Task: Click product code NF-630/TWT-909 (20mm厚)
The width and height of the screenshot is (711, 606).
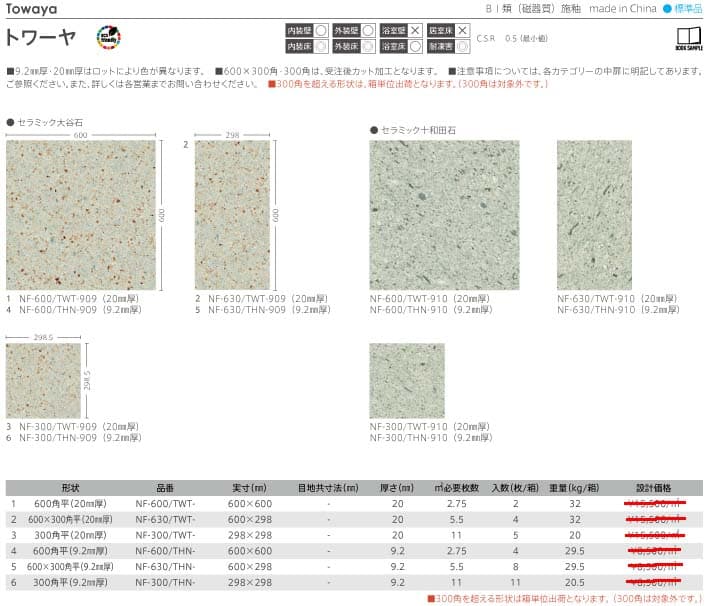Action: pos(268,299)
